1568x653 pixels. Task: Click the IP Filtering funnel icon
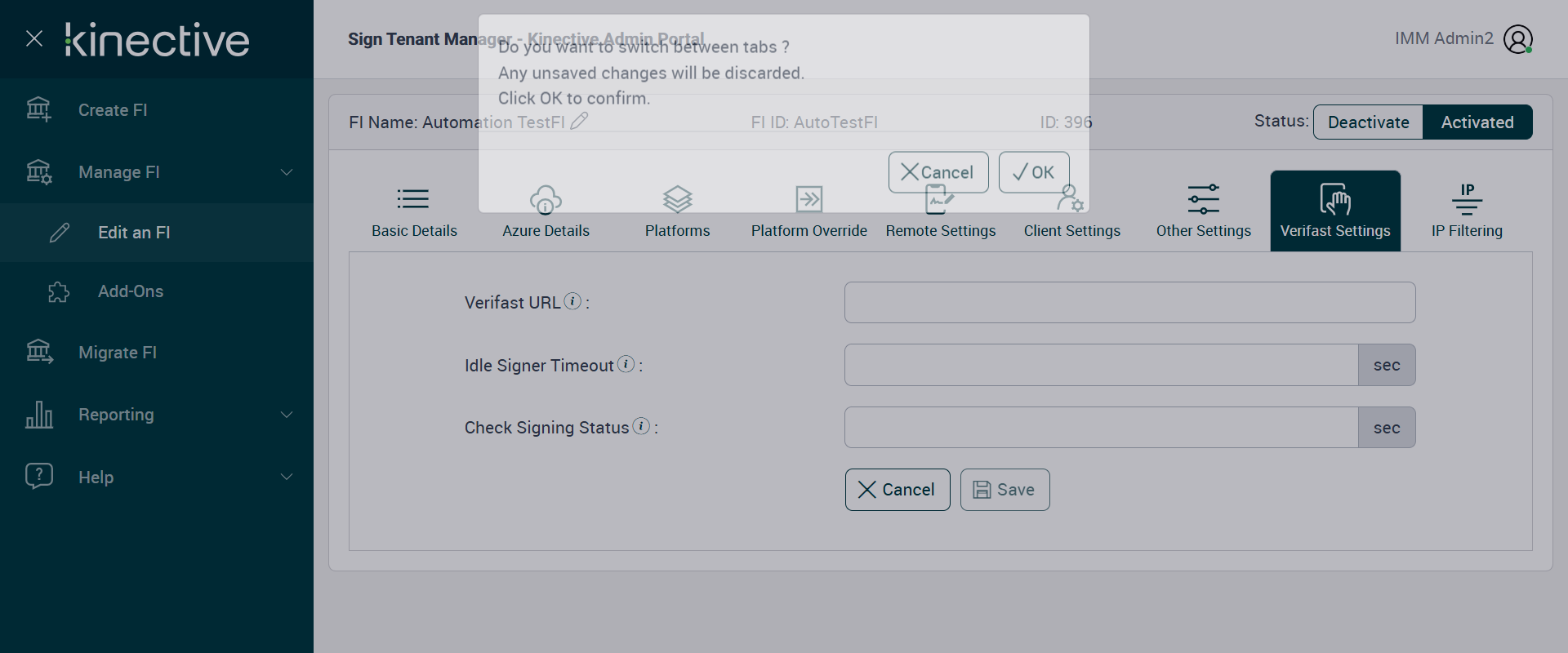pyautogui.click(x=1468, y=198)
